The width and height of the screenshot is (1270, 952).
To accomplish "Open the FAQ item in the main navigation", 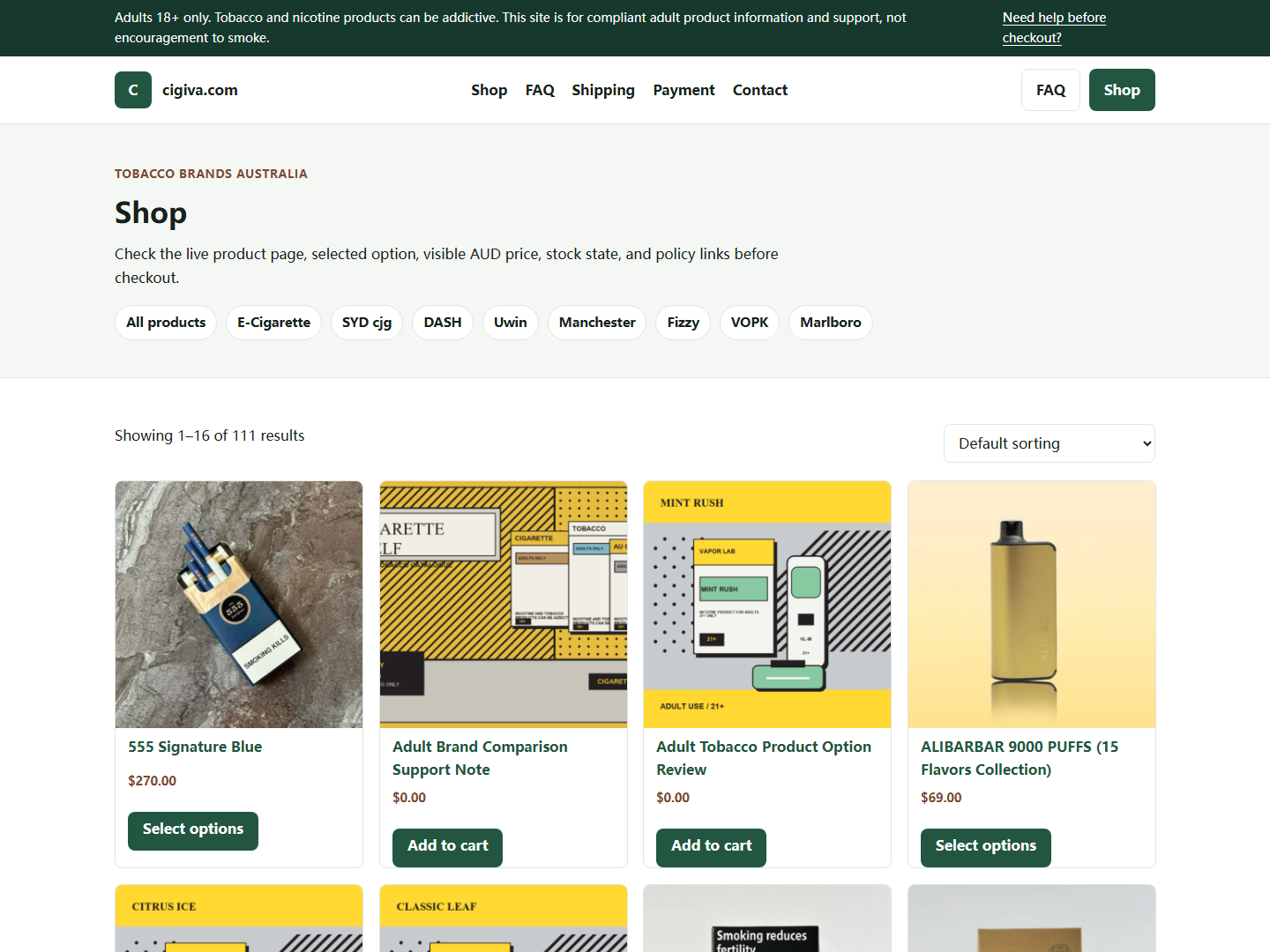I will coord(540,90).
